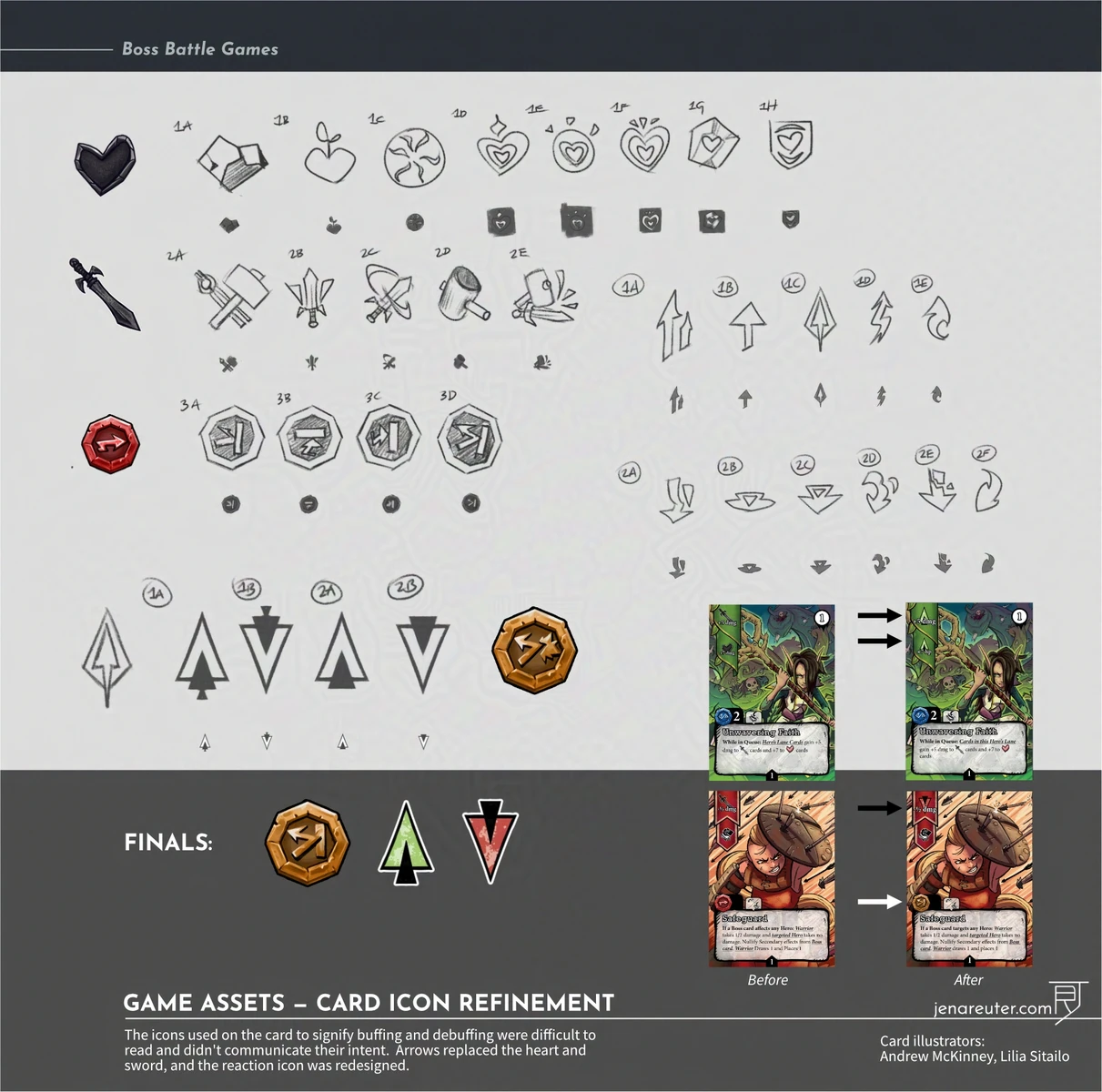This screenshot has height=1092, width=1102.
Task: Select the dark sword icon
Action: [x=105, y=293]
